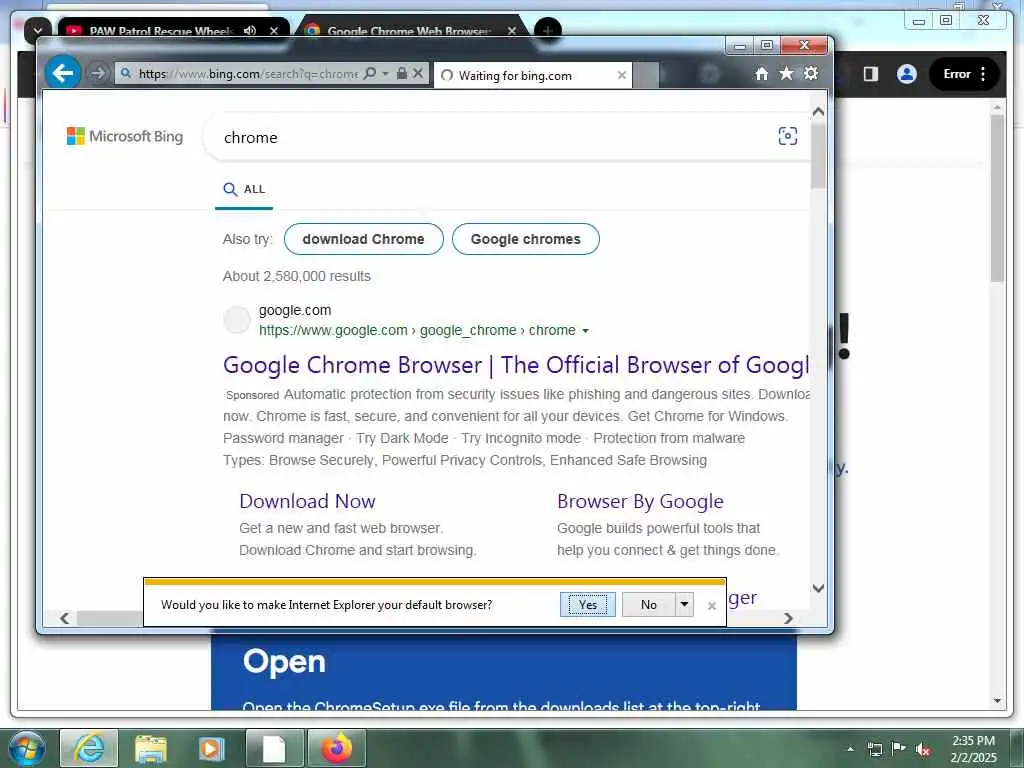Open the Internet Explorer Tools gear
Viewport: 1024px width, 768px height.
click(x=811, y=73)
